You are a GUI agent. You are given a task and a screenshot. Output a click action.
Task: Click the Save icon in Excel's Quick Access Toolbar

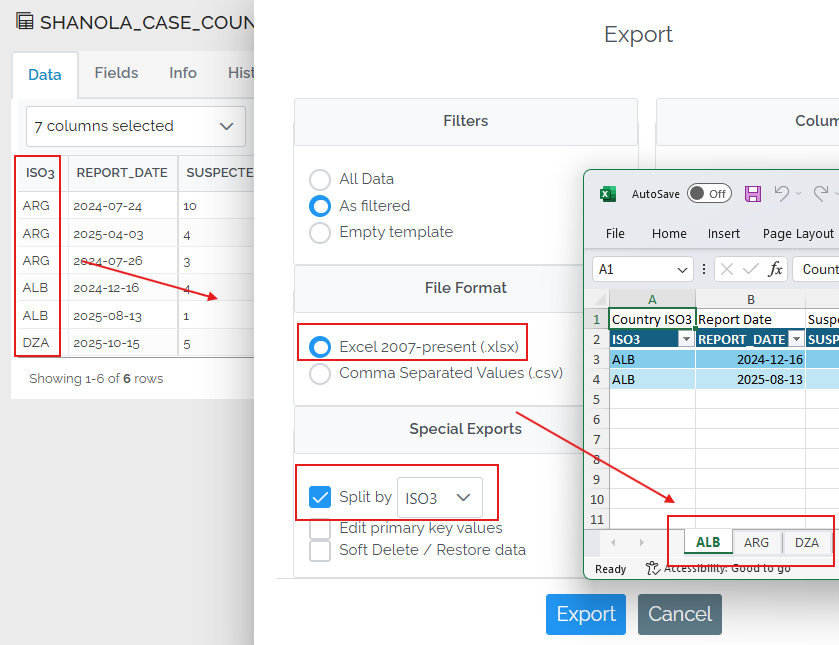(753, 194)
